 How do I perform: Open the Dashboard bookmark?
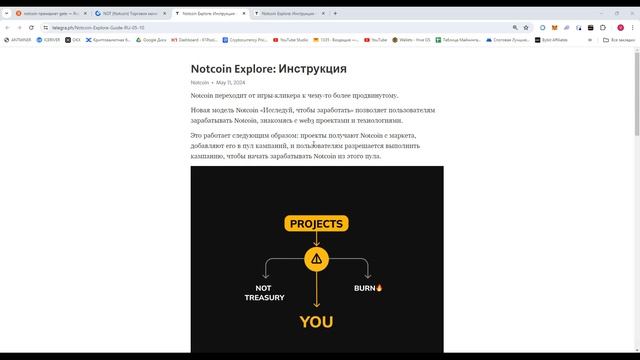point(194,40)
